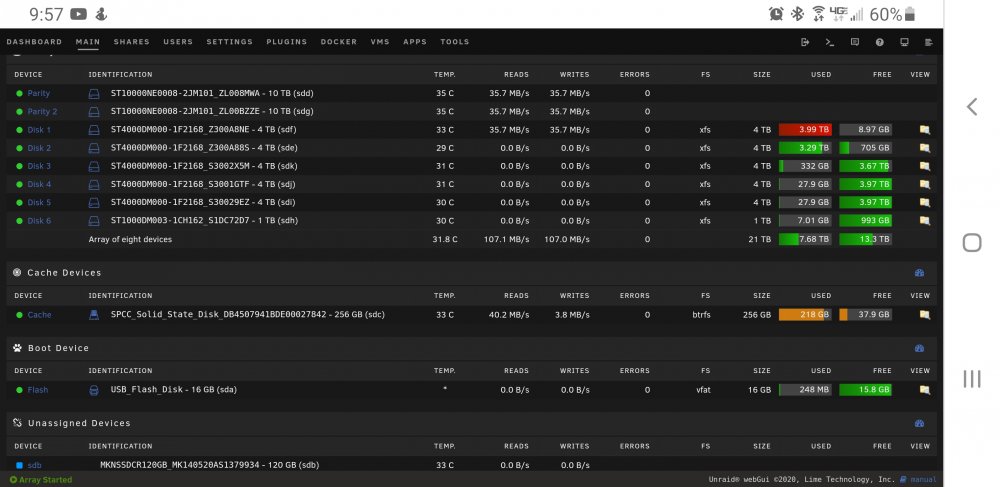Open the Parity device link
The width and height of the screenshot is (1000, 487).
tap(38, 93)
